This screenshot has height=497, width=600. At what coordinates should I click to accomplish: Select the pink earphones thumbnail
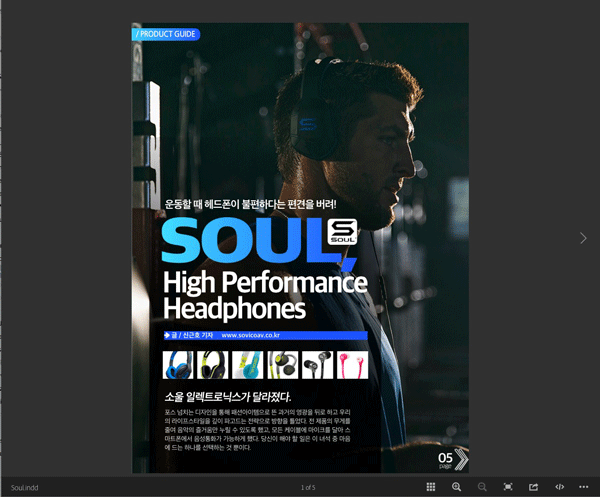(352, 365)
